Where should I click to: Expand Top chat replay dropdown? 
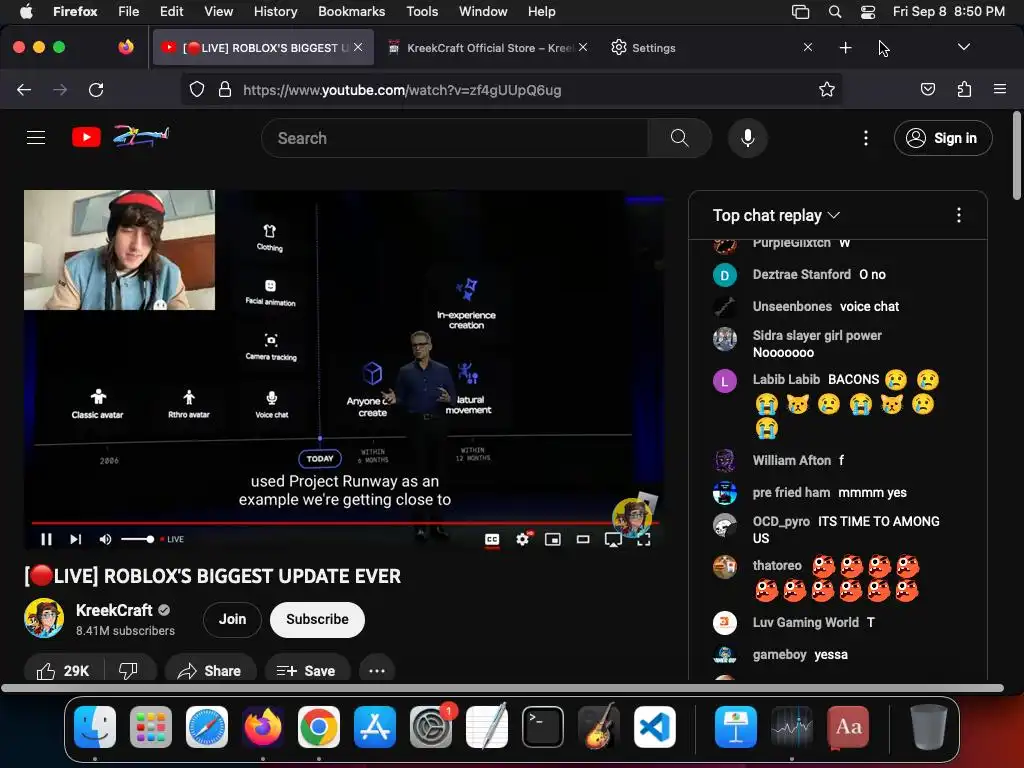click(x=776, y=216)
